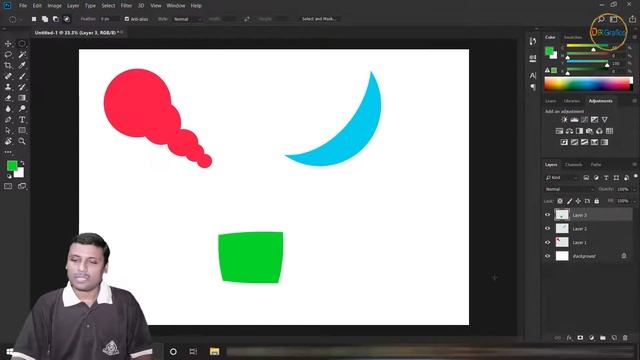The width and height of the screenshot is (640, 360).
Task: Create a new layer group folder
Action: [603, 338]
